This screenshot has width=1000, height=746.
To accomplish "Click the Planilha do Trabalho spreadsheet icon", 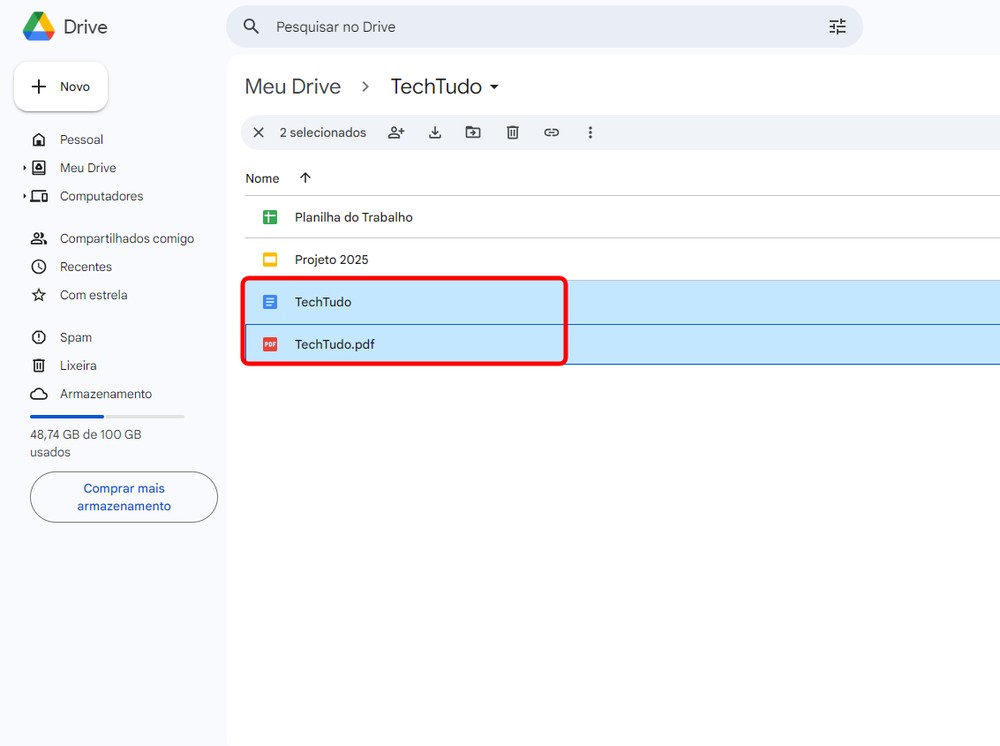I will tap(269, 217).
